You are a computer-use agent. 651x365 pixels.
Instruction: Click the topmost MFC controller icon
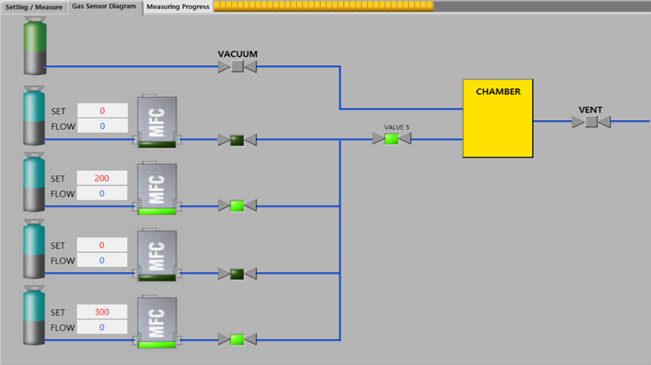tap(157, 121)
